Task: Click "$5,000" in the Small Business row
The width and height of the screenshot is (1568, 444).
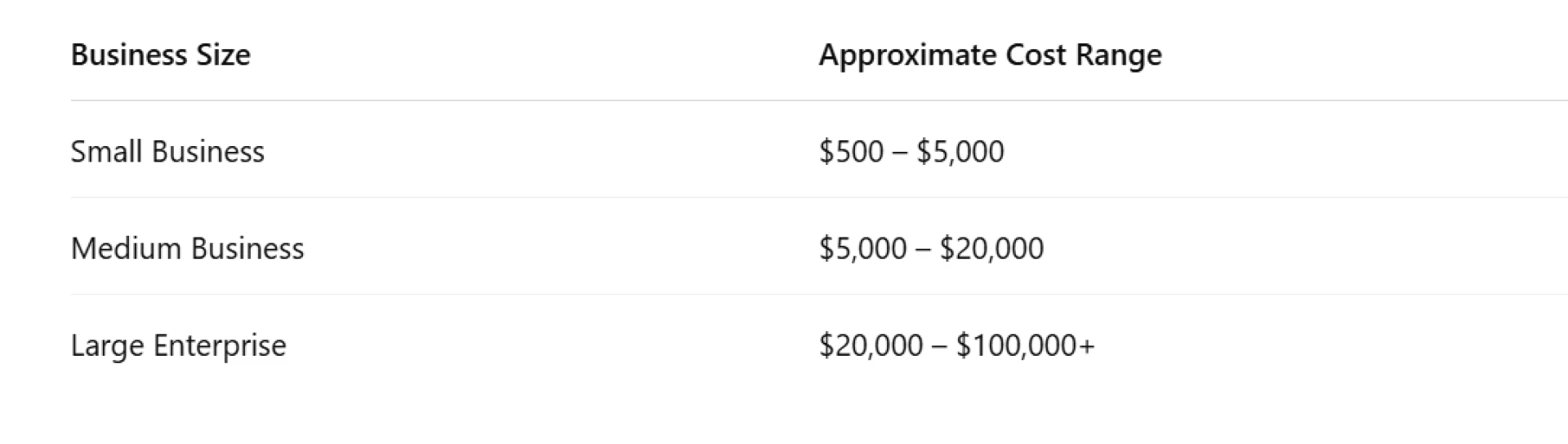Action: pos(960,152)
